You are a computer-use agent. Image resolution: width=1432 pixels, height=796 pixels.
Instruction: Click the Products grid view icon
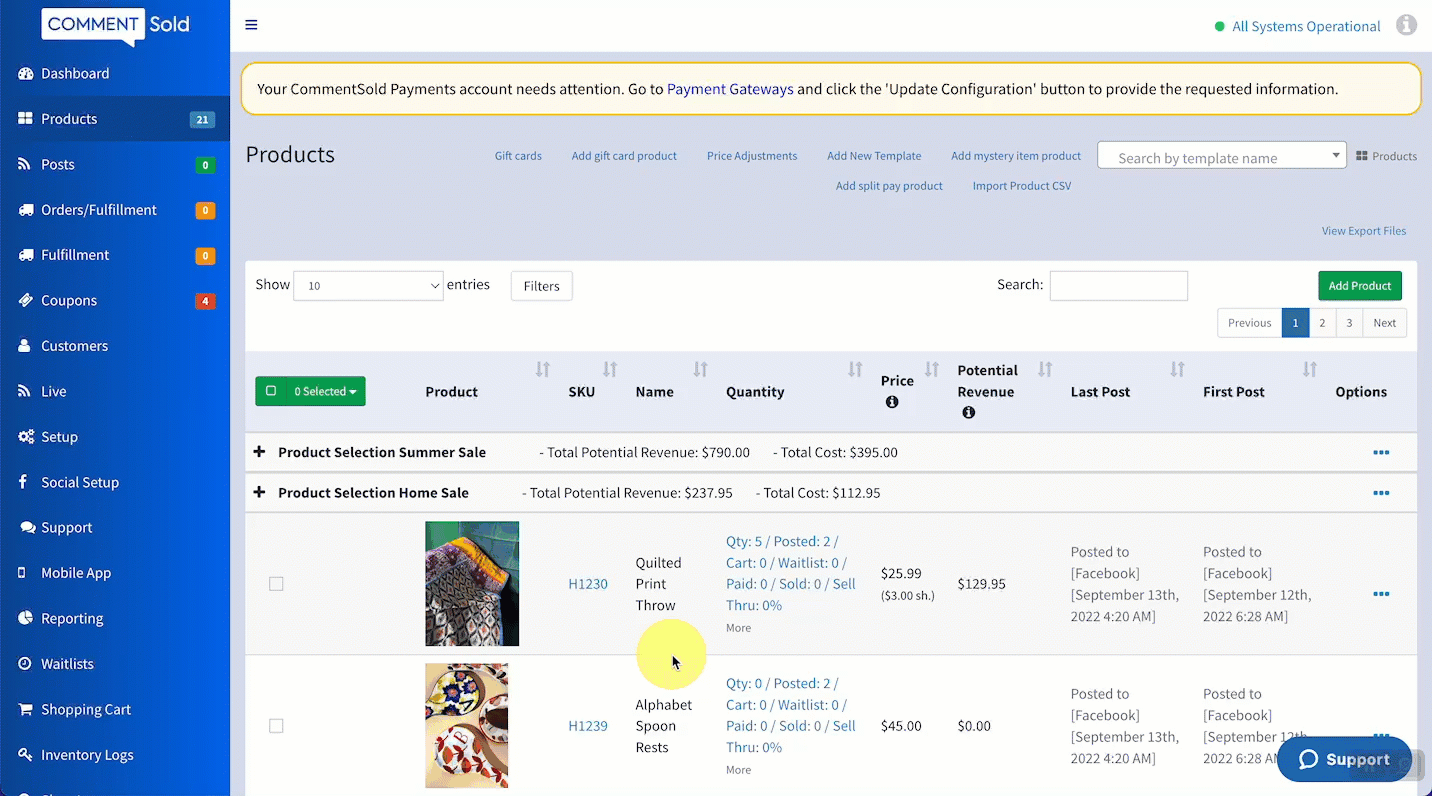[x=1362, y=156]
